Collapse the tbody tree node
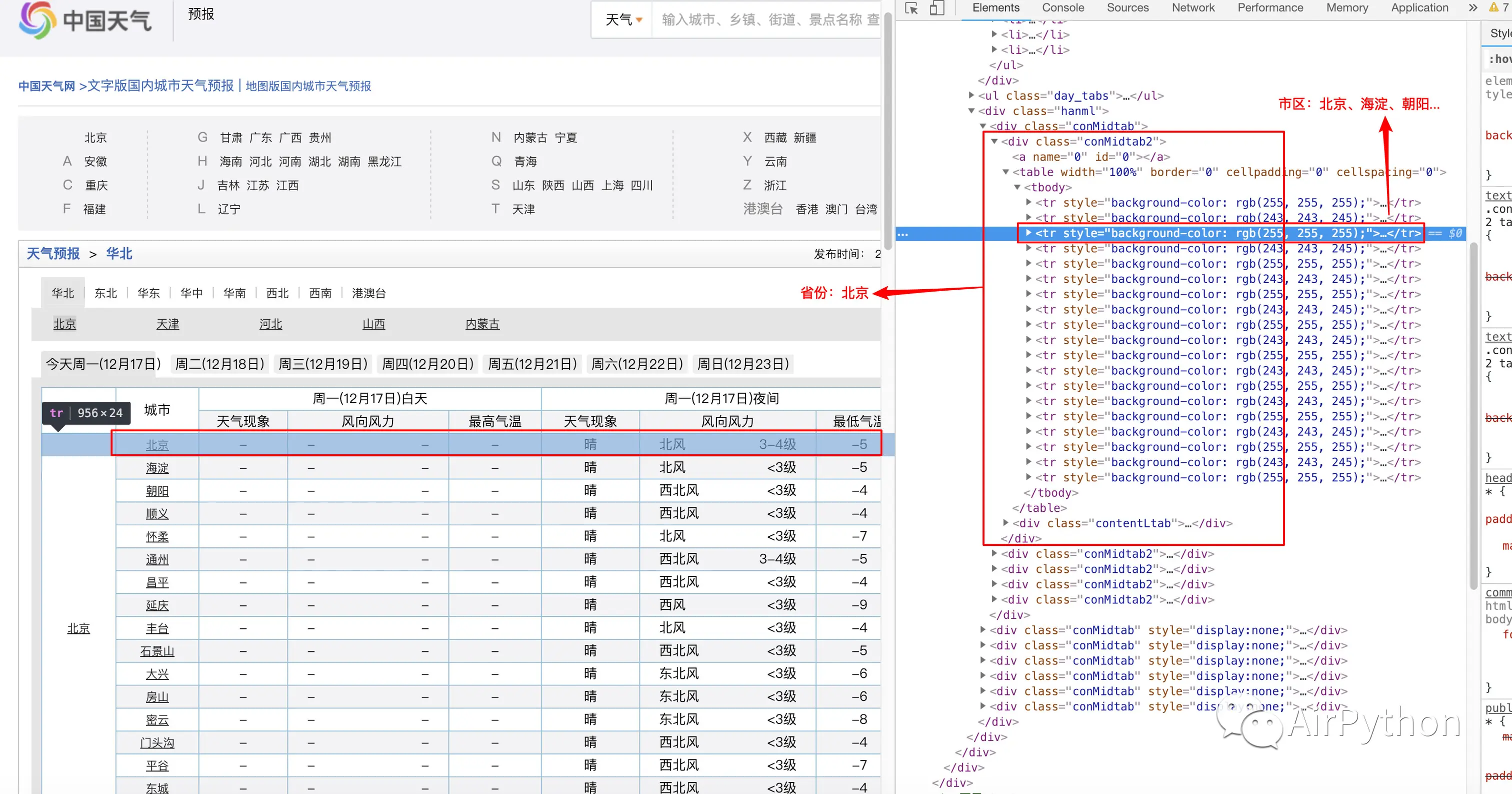Image resolution: width=1512 pixels, height=794 pixels. click(x=1018, y=187)
